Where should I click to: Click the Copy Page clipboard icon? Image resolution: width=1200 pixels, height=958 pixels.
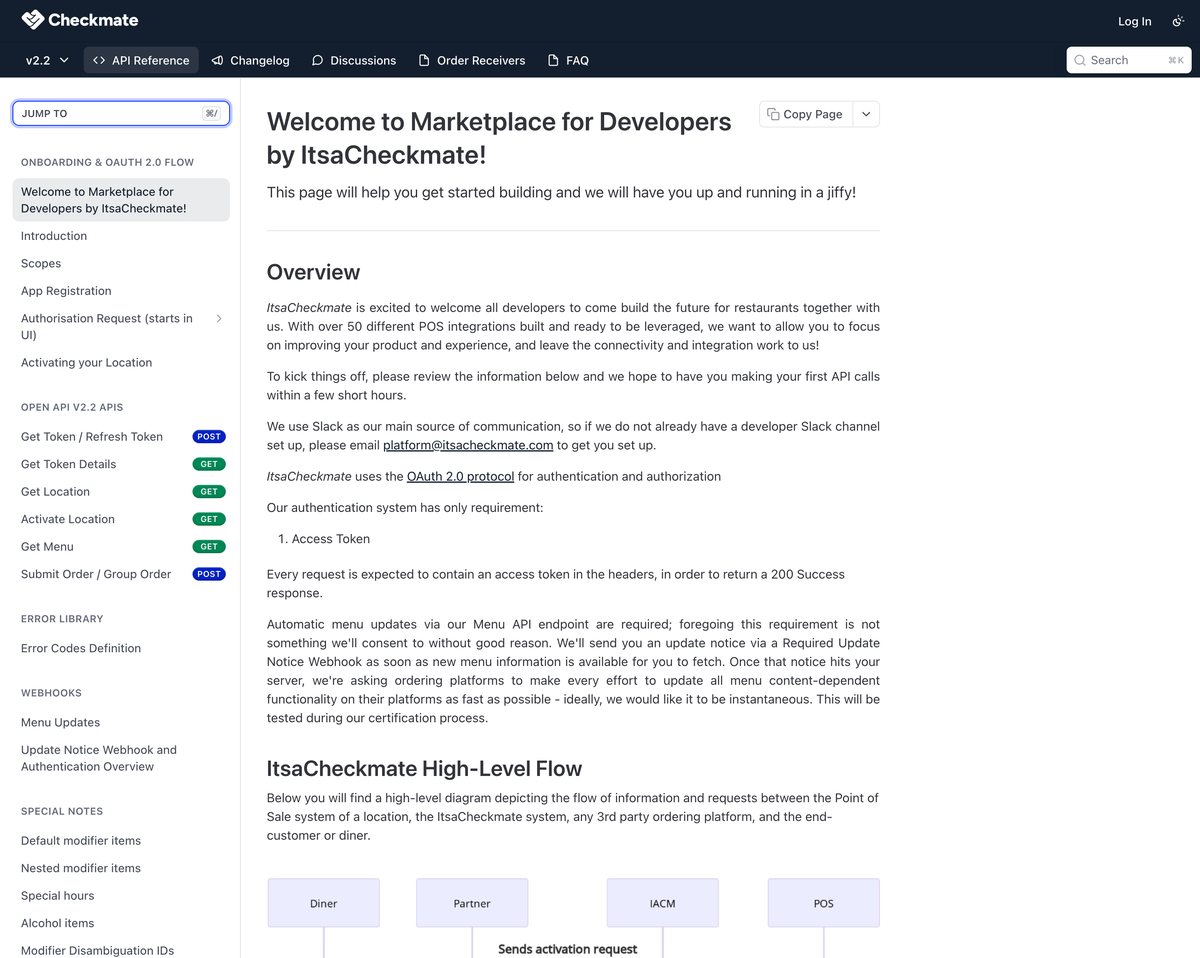(773, 114)
